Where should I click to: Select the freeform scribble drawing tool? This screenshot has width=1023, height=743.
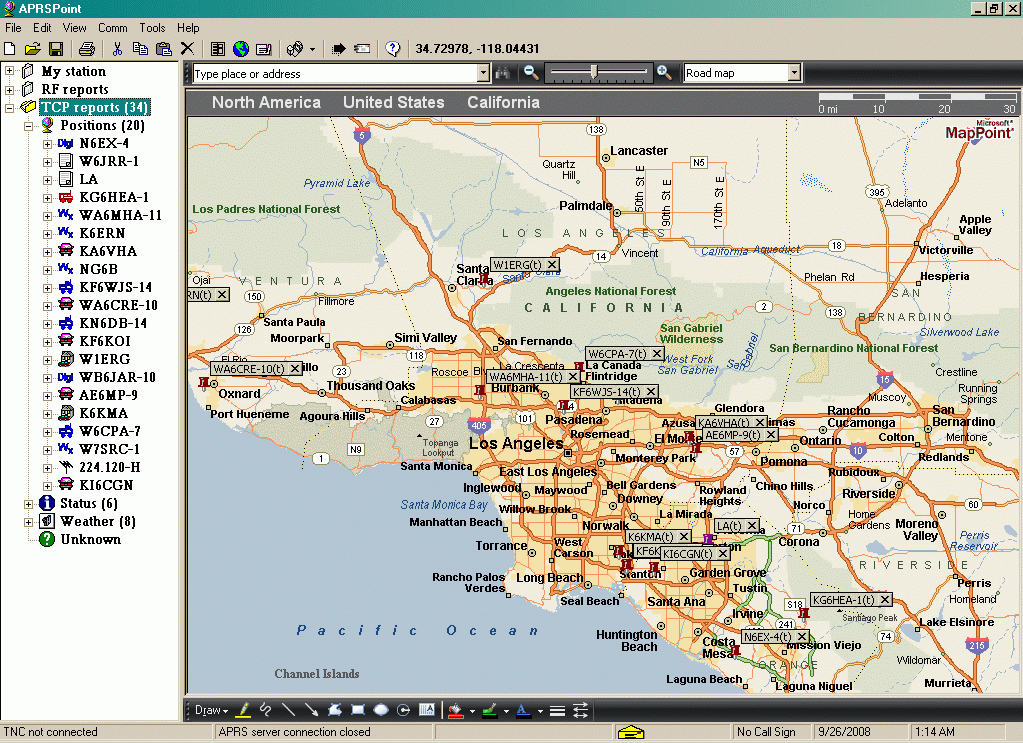point(266,710)
